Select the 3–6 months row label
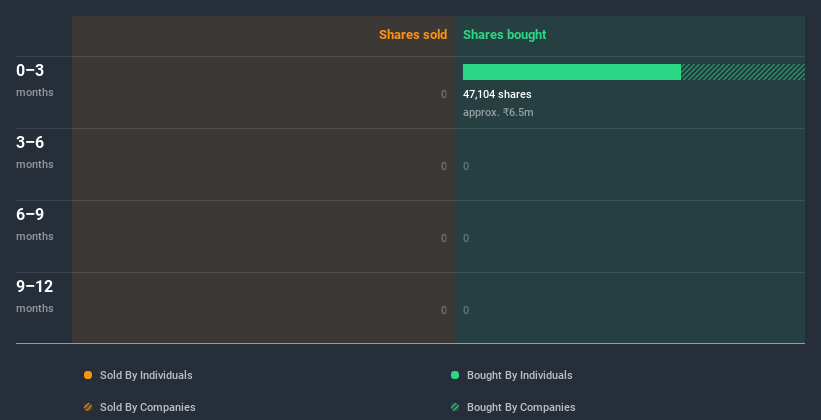This screenshot has width=821, height=420. [35, 152]
